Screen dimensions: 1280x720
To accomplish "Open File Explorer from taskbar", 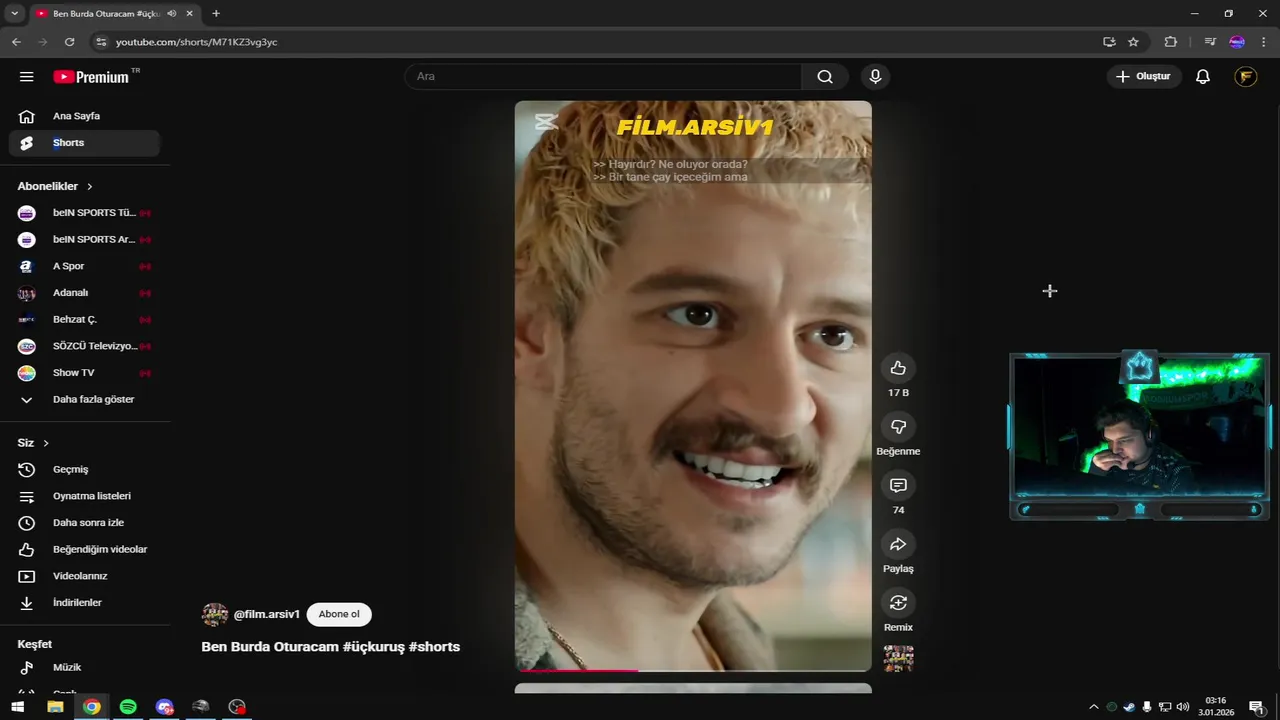I will 55,707.
